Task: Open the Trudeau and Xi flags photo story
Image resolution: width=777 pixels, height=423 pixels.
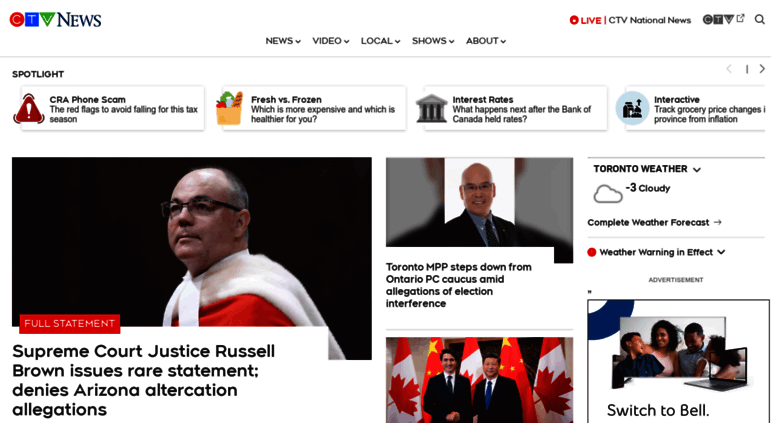Action: click(x=479, y=380)
